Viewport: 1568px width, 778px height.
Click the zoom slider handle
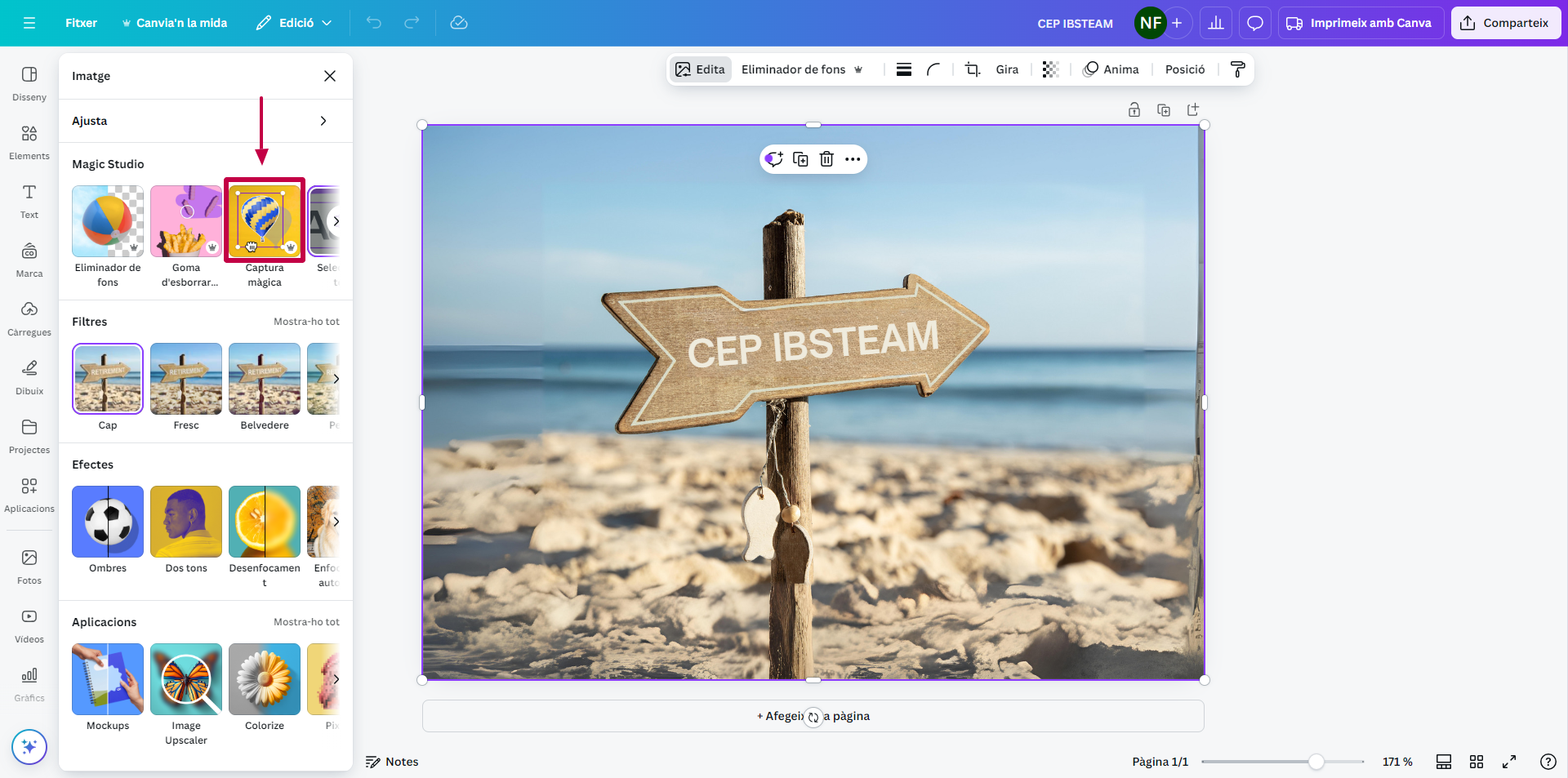(1316, 762)
